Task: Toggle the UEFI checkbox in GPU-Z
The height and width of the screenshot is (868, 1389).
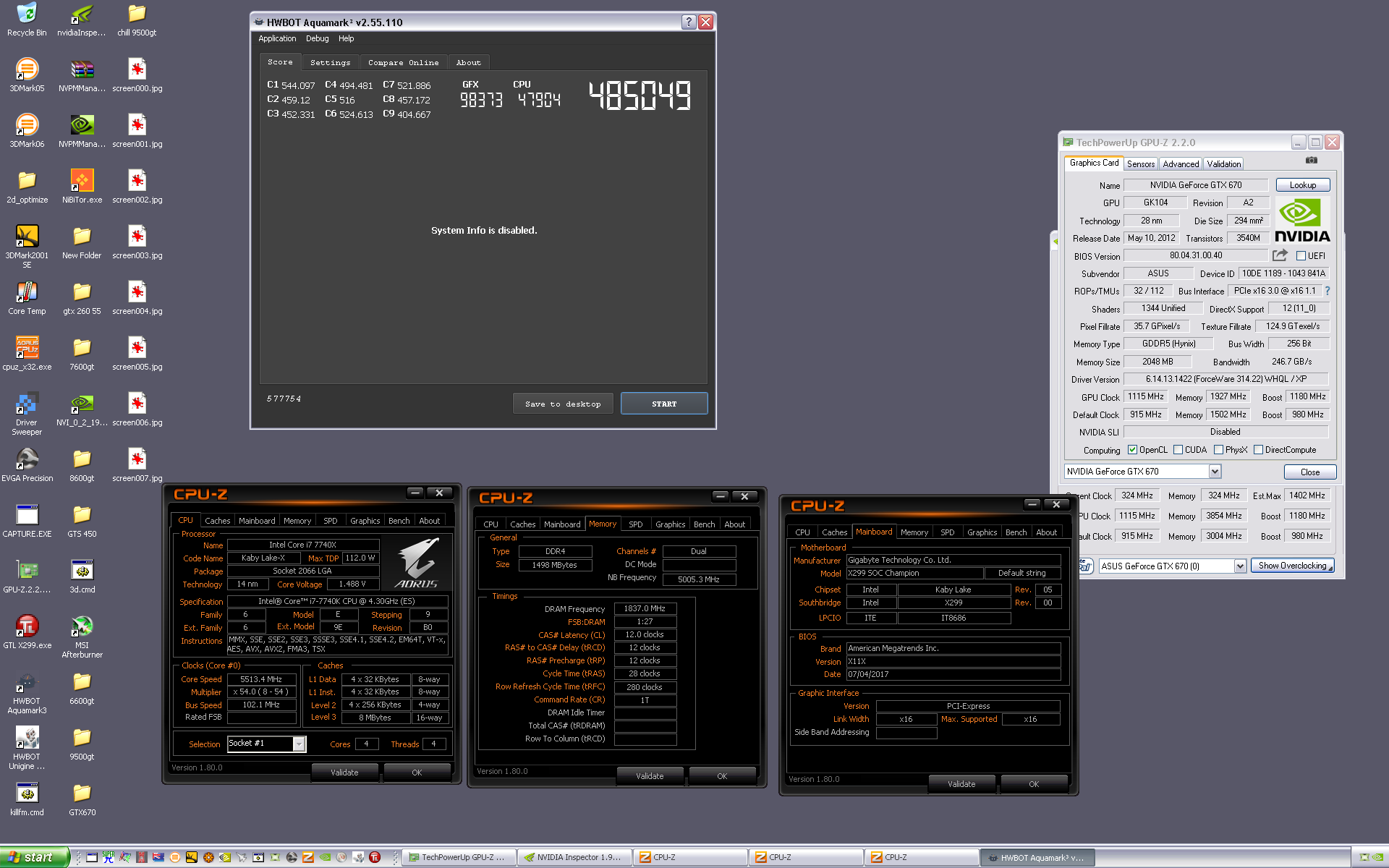Action: (1301, 255)
